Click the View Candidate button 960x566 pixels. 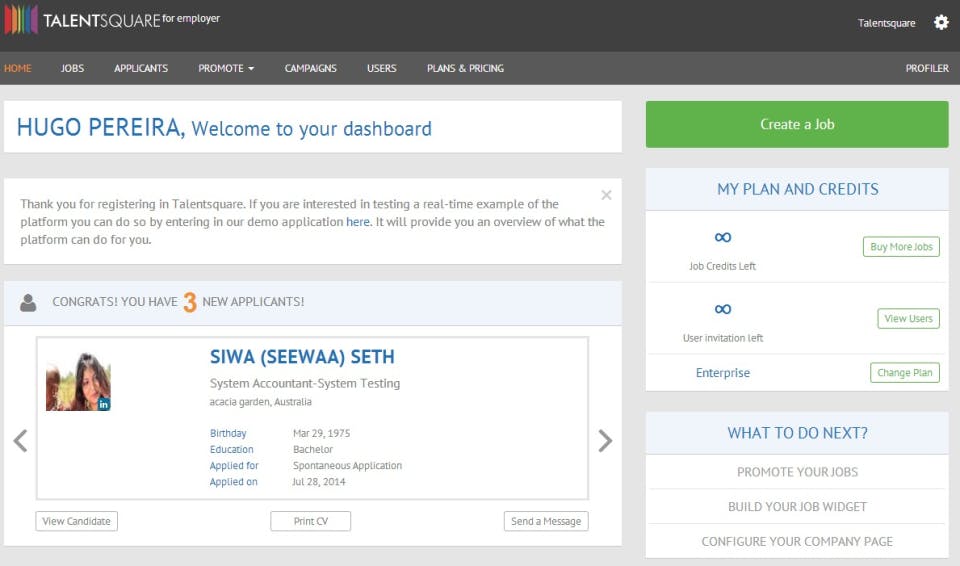click(76, 521)
